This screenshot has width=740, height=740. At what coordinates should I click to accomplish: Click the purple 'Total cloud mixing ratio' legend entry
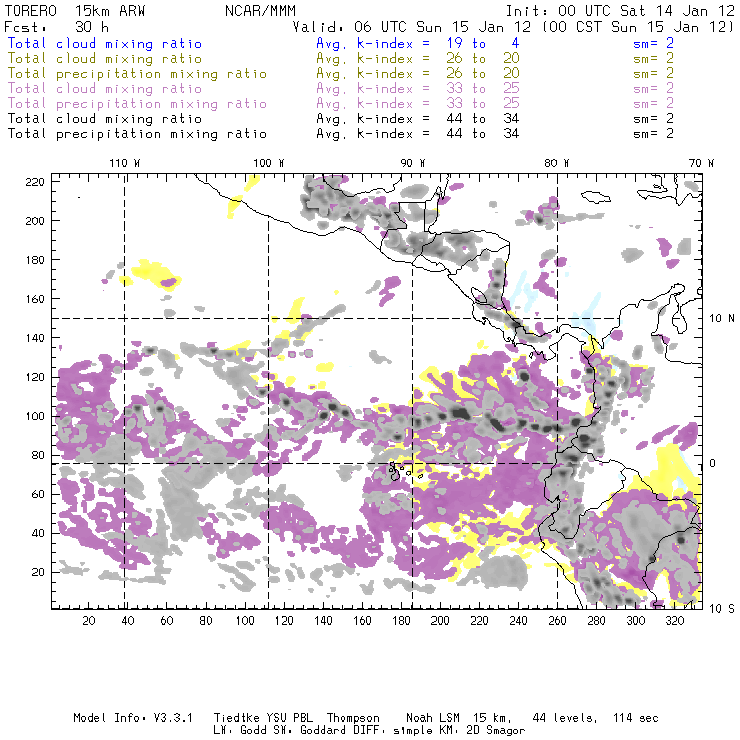[105, 89]
